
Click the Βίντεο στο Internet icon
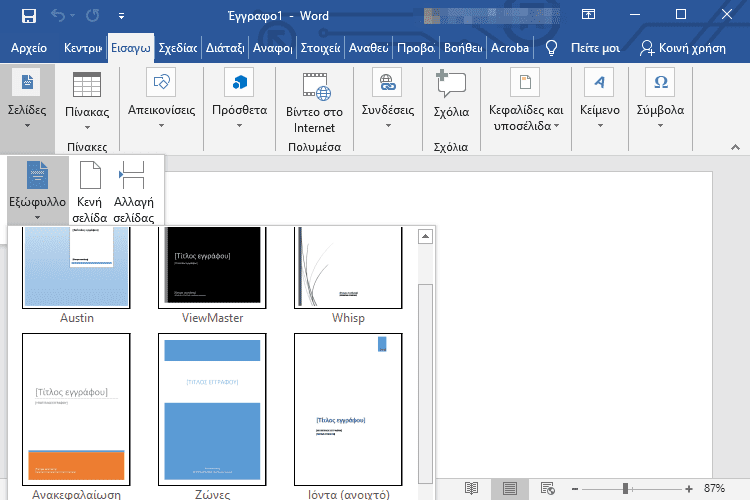316,86
